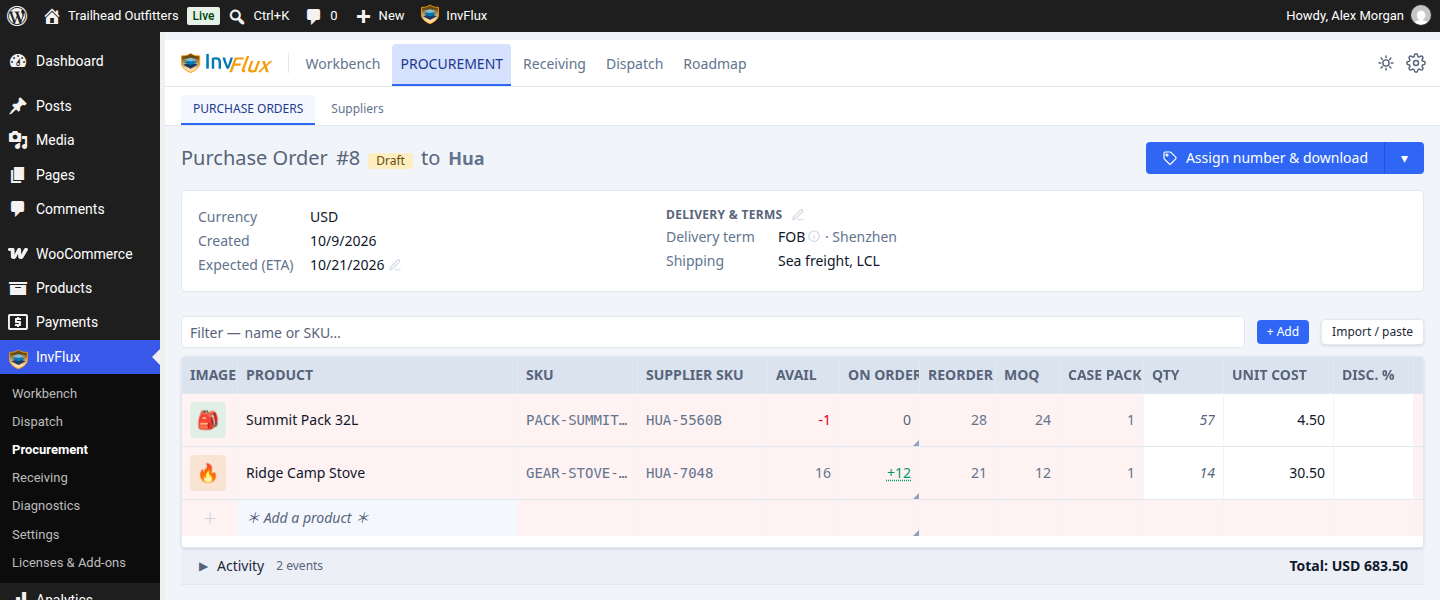Open the settings gear icon
Viewport: 1440px width, 600px height.
point(1416,63)
